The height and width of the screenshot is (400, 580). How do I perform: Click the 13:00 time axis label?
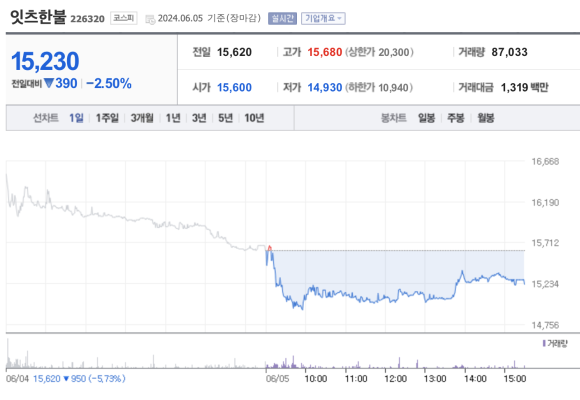(435, 379)
